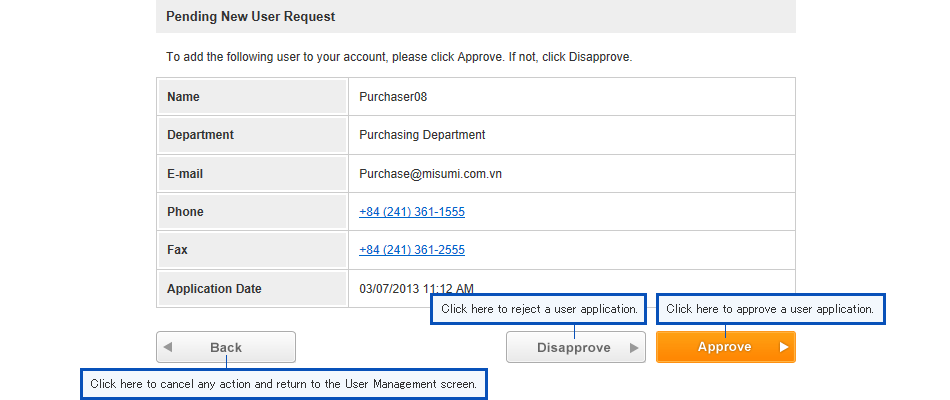Click the left arrow on Back button

[168, 347]
